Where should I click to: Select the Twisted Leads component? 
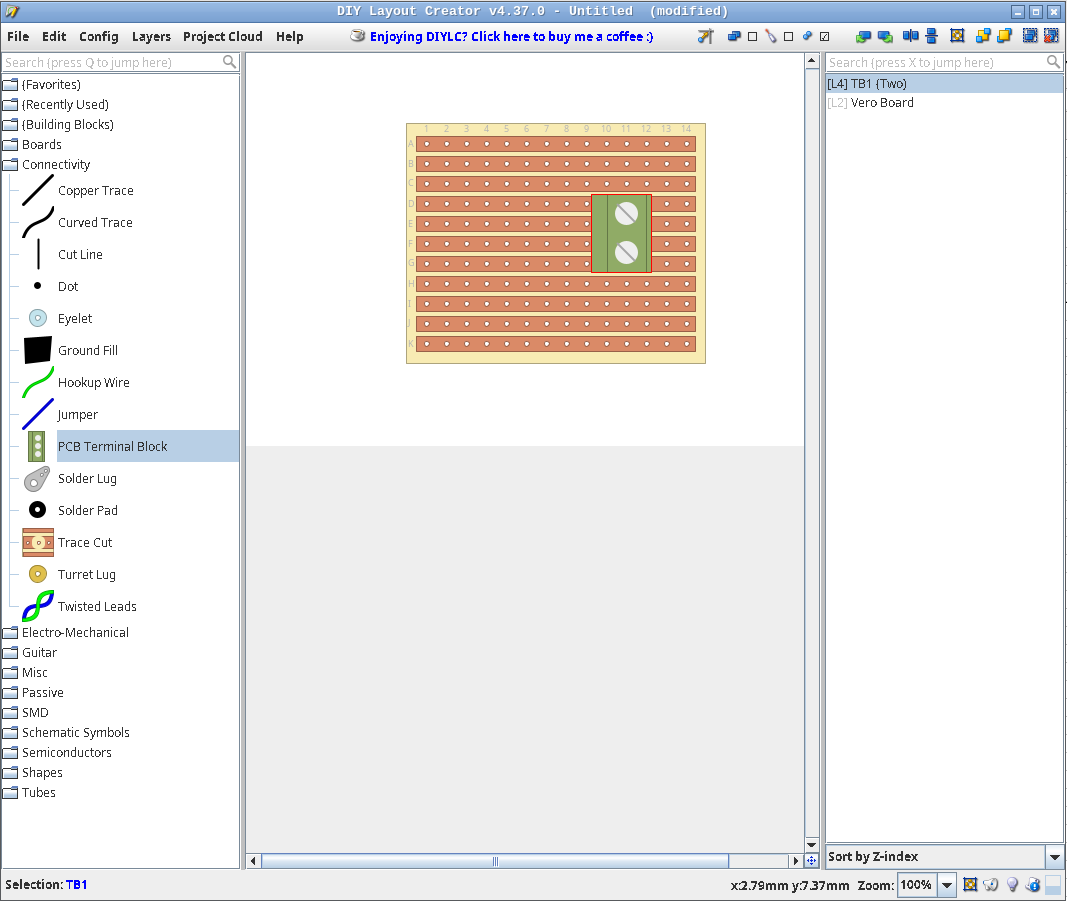click(99, 606)
